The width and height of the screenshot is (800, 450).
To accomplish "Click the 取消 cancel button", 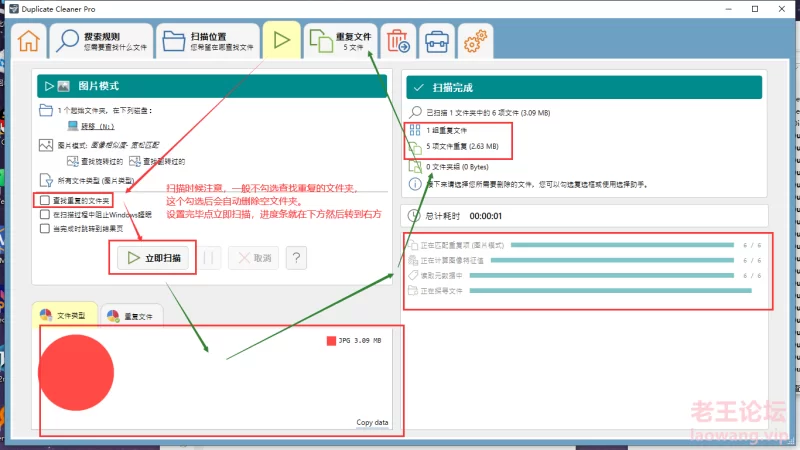I will pos(254,258).
